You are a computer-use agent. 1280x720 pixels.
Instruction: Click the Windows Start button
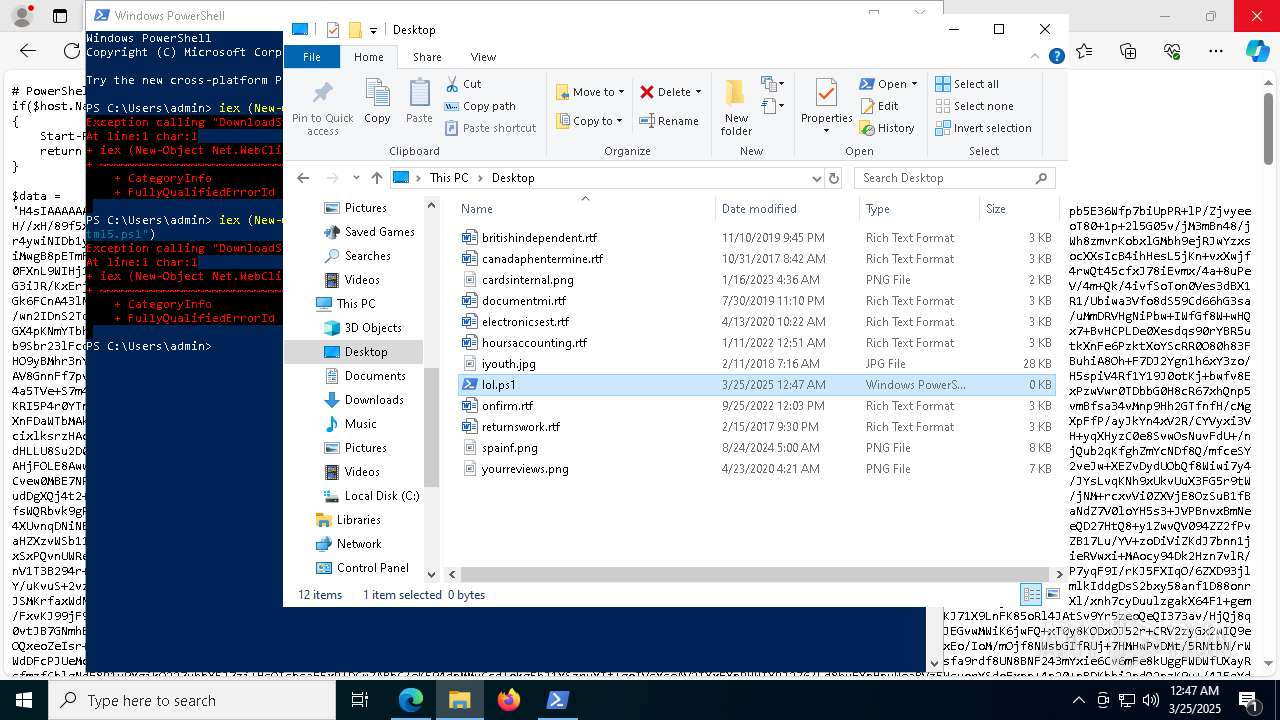click(x=24, y=700)
